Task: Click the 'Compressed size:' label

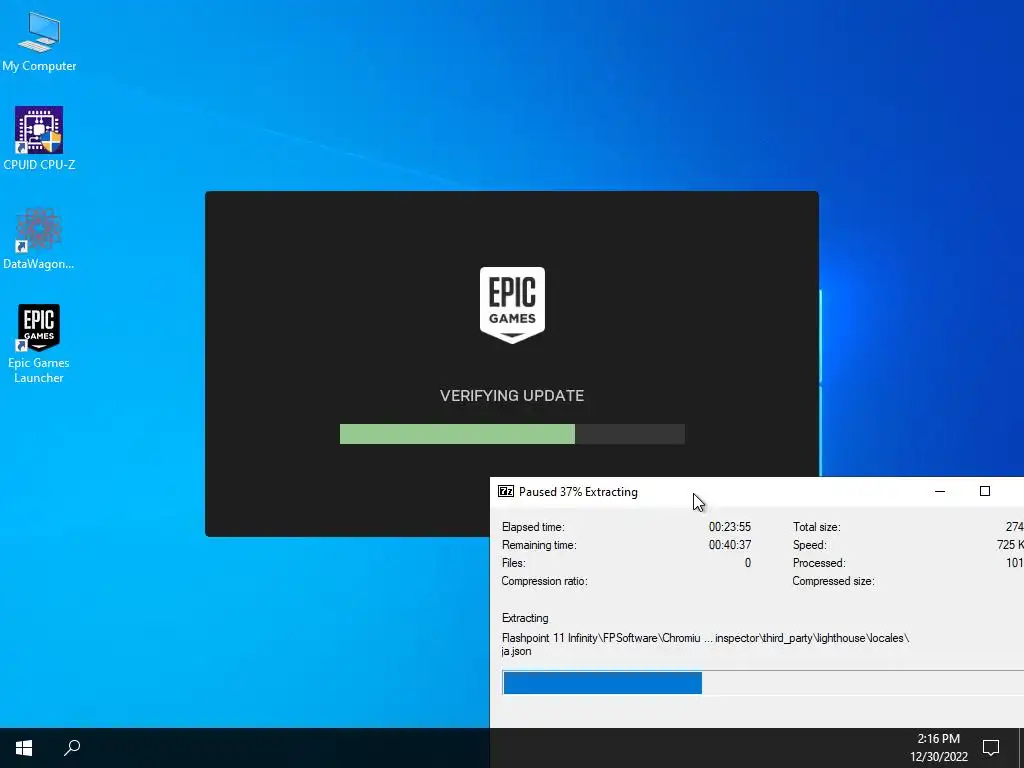Action: tap(833, 581)
